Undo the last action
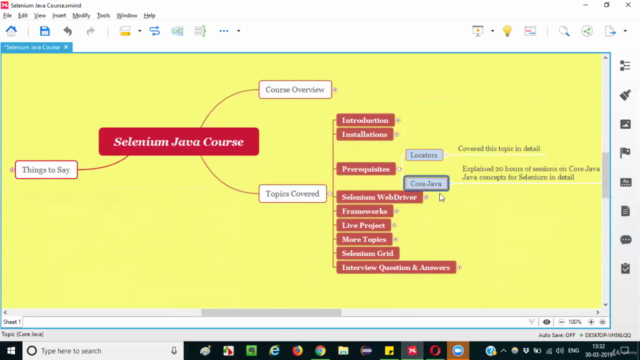This screenshot has height=360, width=640. click(x=67, y=31)
